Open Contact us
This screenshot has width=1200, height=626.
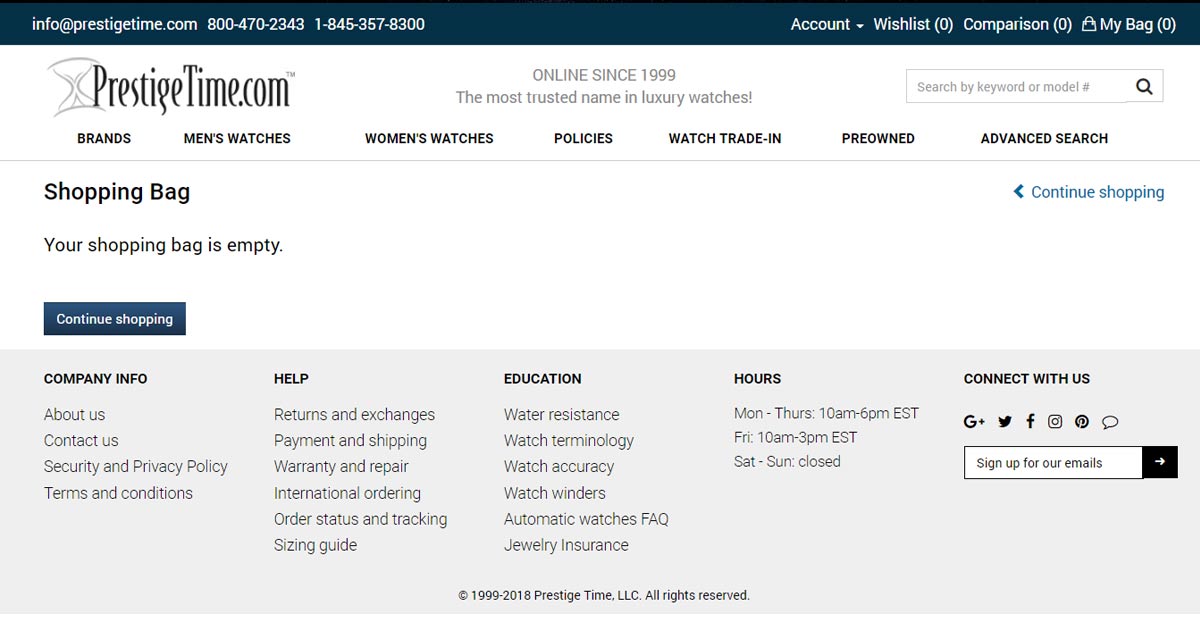[81, 440]
